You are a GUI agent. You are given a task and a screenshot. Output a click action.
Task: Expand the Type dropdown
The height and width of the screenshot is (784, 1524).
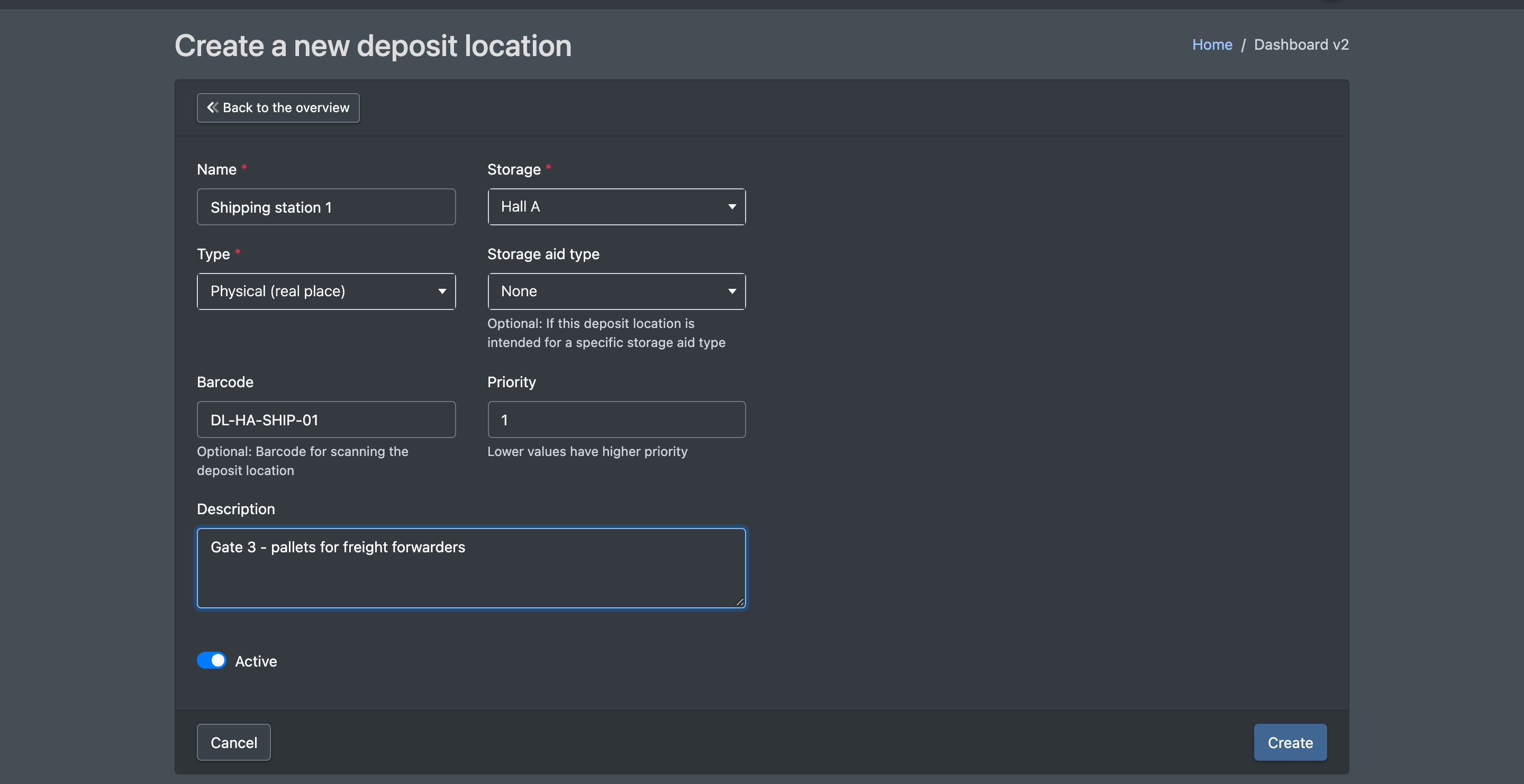coord(326,291)
